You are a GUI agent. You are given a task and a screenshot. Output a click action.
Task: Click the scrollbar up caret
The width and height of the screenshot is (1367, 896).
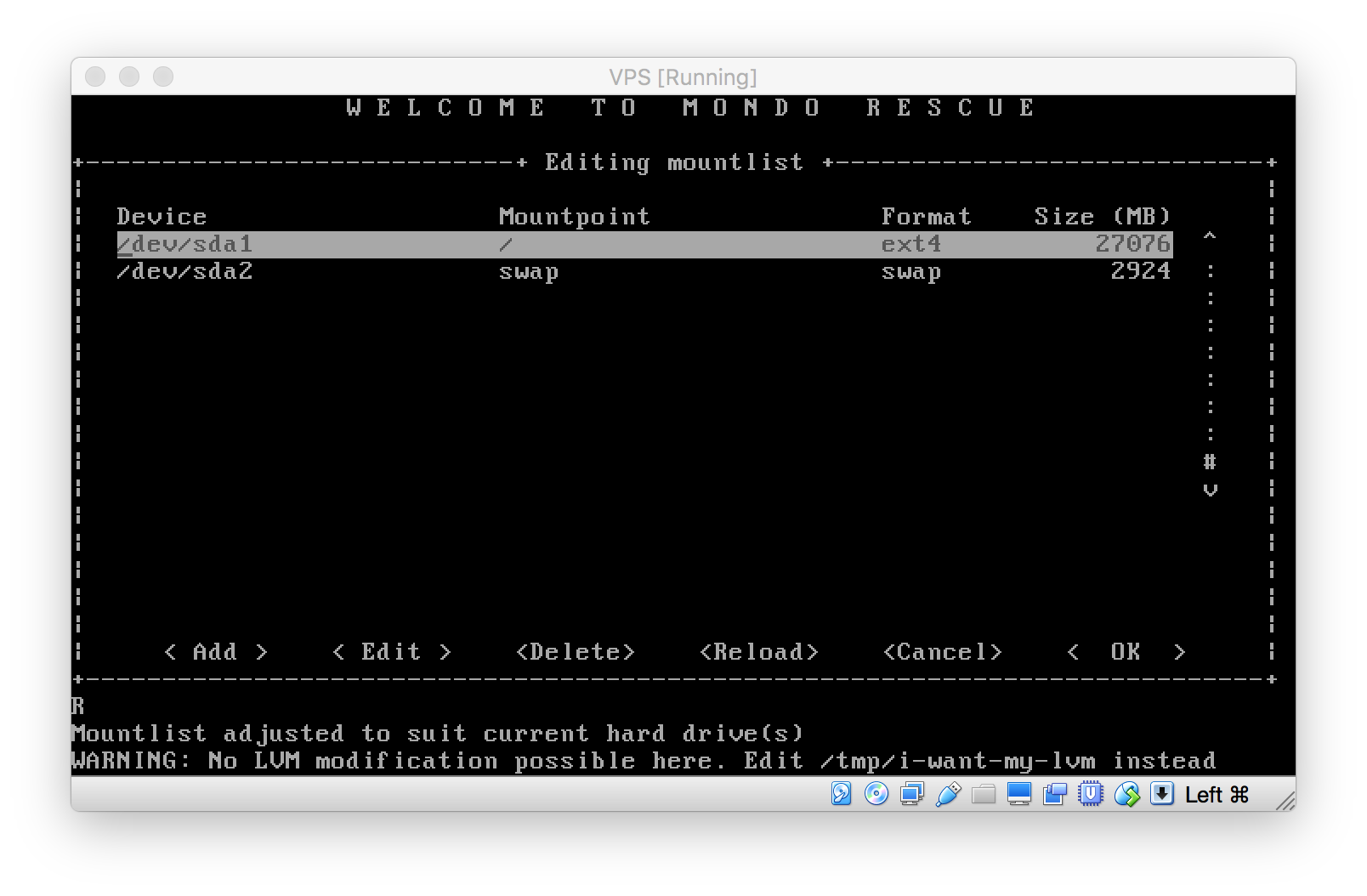click(1210, 237)
